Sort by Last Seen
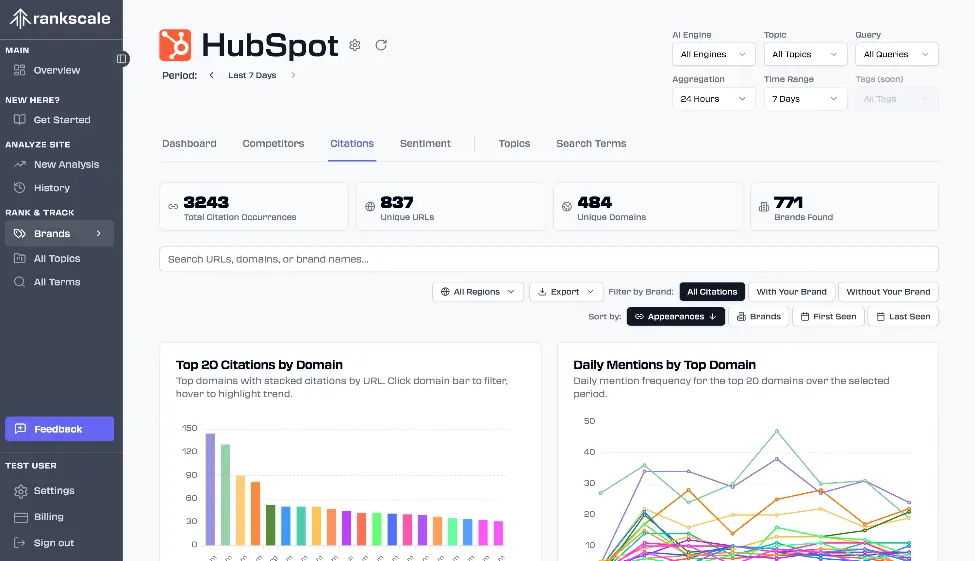This screenshot has width=975, height=561. tap(903, 317)
